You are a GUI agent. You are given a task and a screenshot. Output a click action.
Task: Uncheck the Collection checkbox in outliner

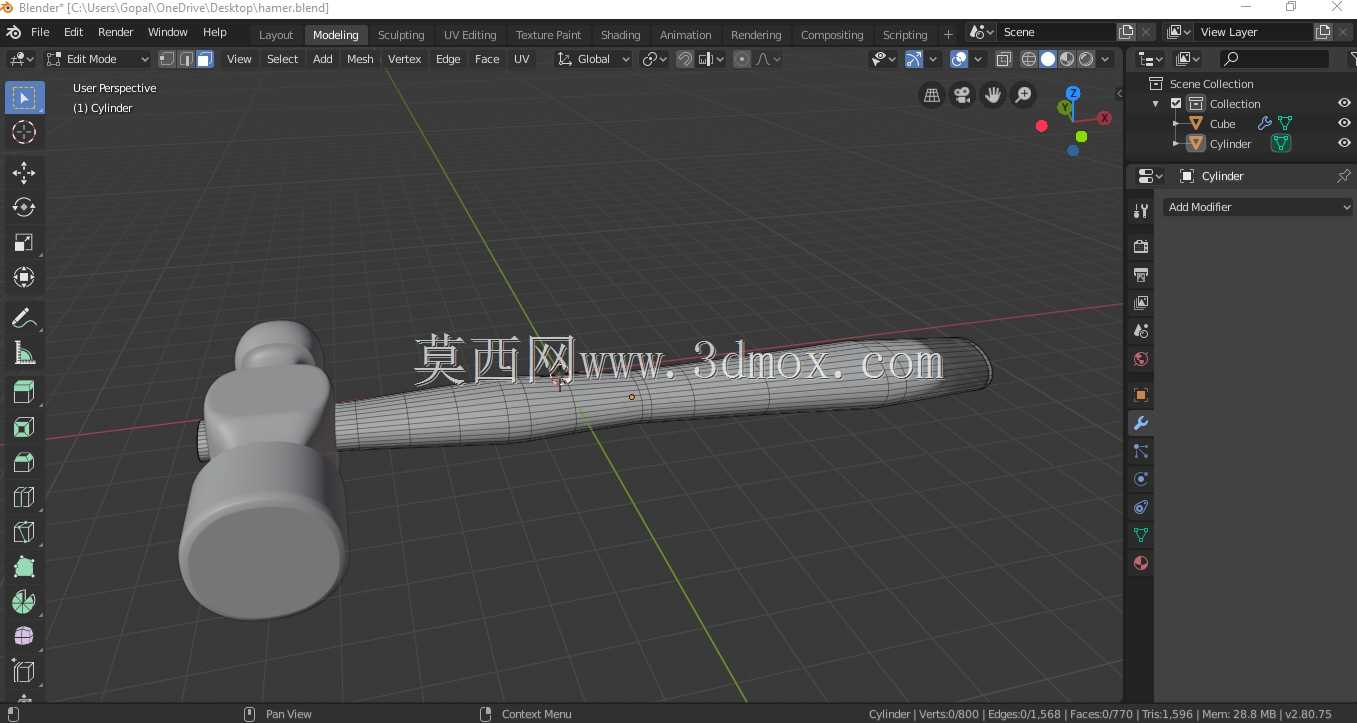[x=1176, y=104]
